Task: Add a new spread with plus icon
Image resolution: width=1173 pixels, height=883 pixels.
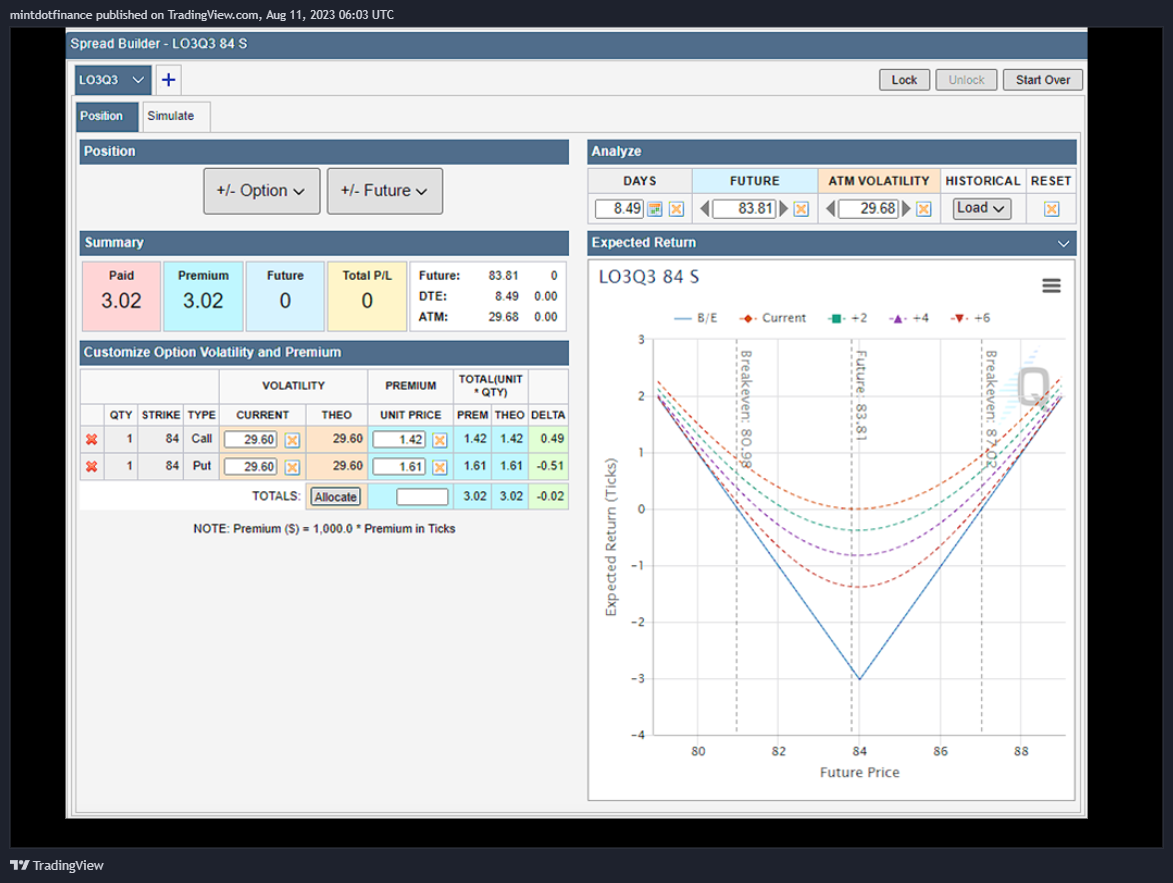Action: [168, 79]
